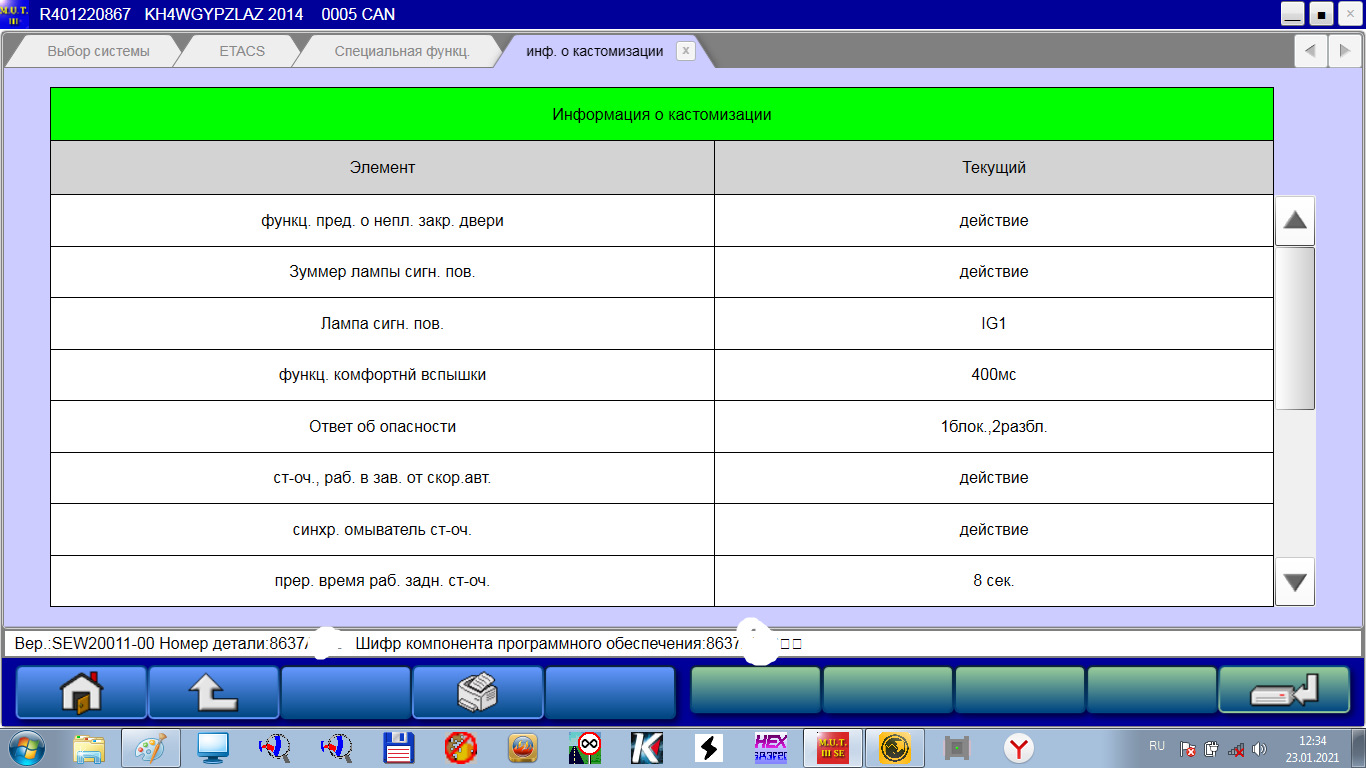Open the 'Специальная функц.' tab
The image size is (1366, 768).
(x=402, y=51)
